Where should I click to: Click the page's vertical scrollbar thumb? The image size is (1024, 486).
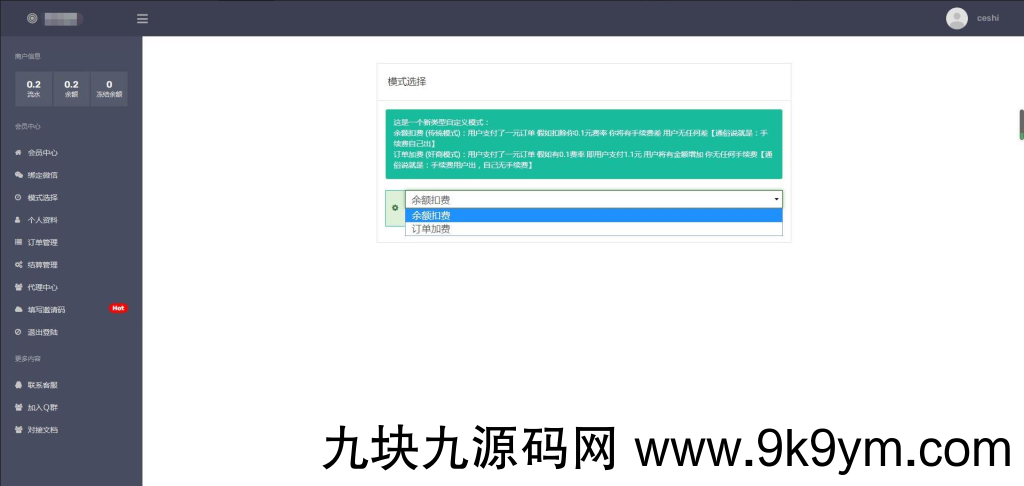click(1021, 124)
